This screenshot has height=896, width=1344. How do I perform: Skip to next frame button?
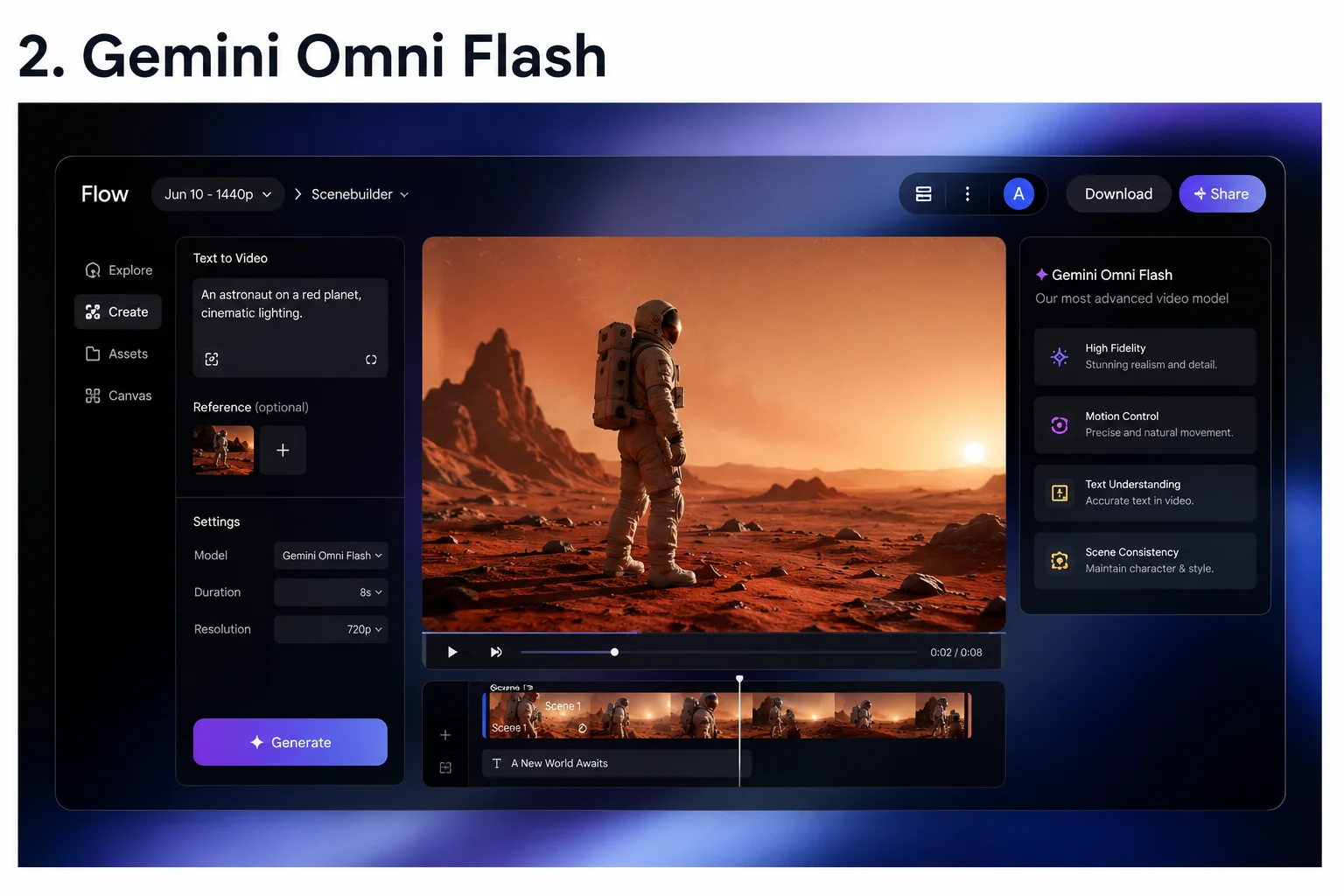(x=496, y=652)
